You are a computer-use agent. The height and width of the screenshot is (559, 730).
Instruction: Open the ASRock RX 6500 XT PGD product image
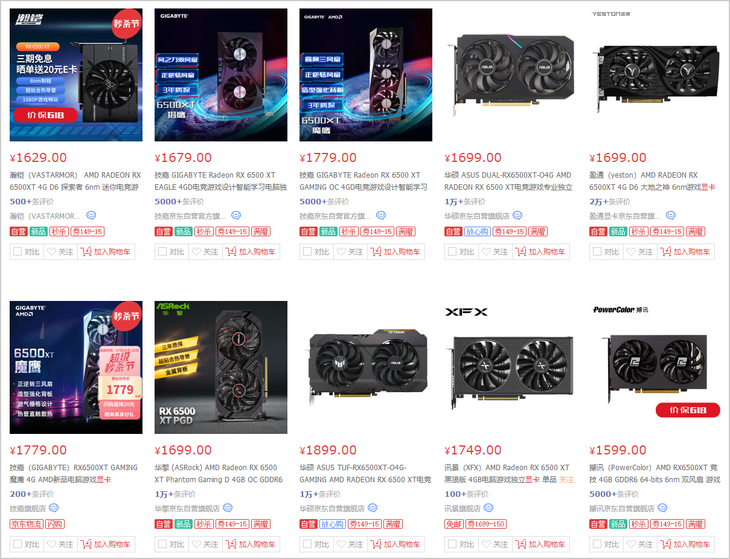click(221, 367)
